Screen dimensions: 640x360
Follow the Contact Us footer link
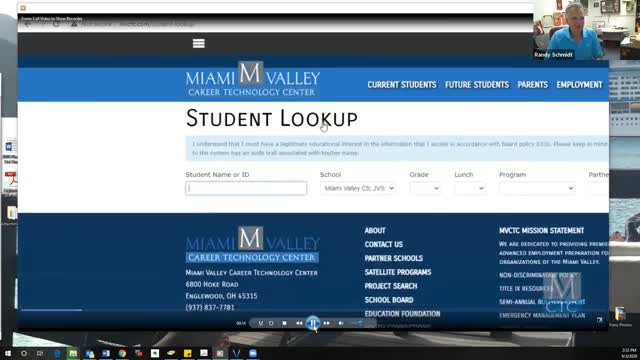(384, 244)
